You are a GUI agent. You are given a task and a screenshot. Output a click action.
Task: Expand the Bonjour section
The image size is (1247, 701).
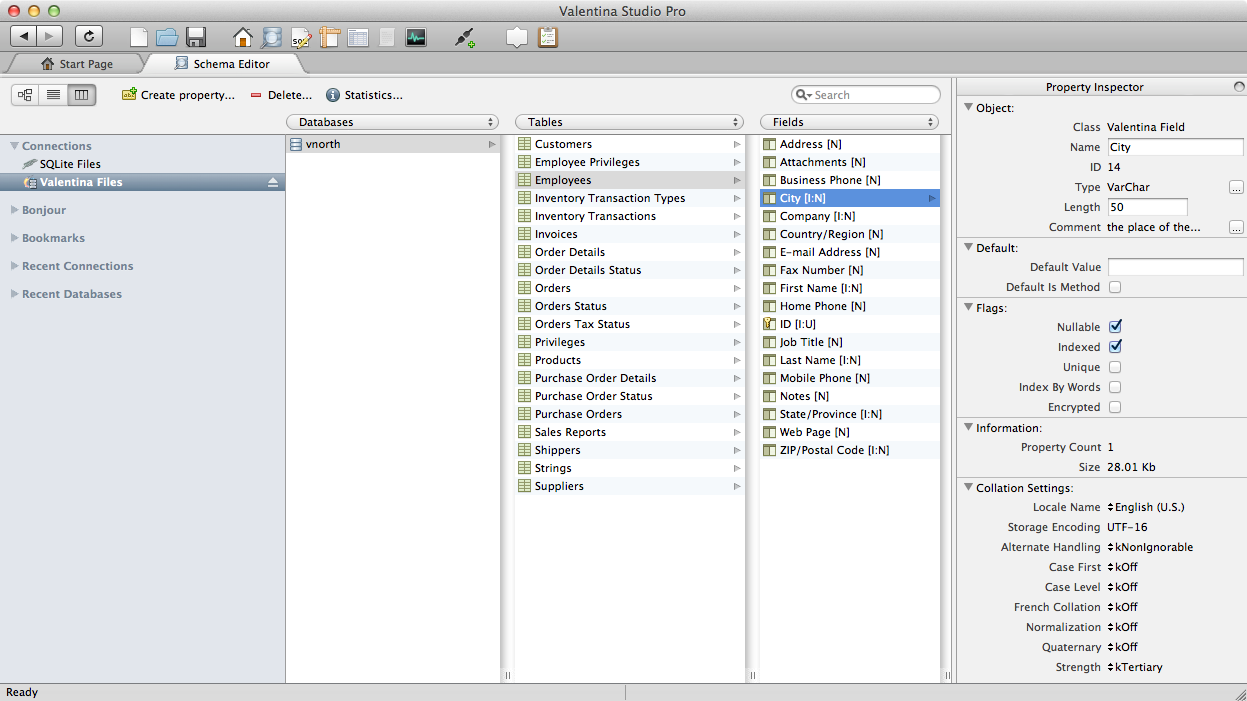click(x=14, y=210)
